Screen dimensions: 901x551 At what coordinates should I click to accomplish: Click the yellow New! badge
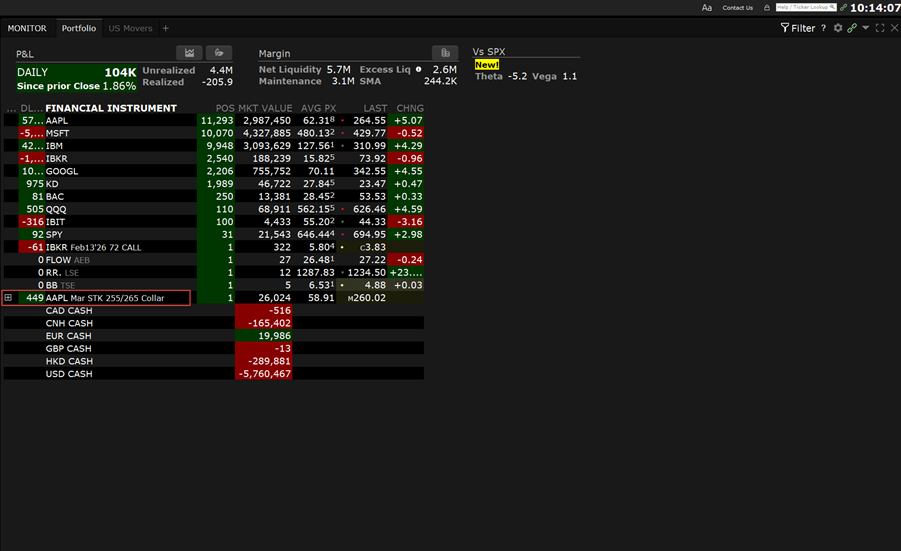click(x=487, y=65)
